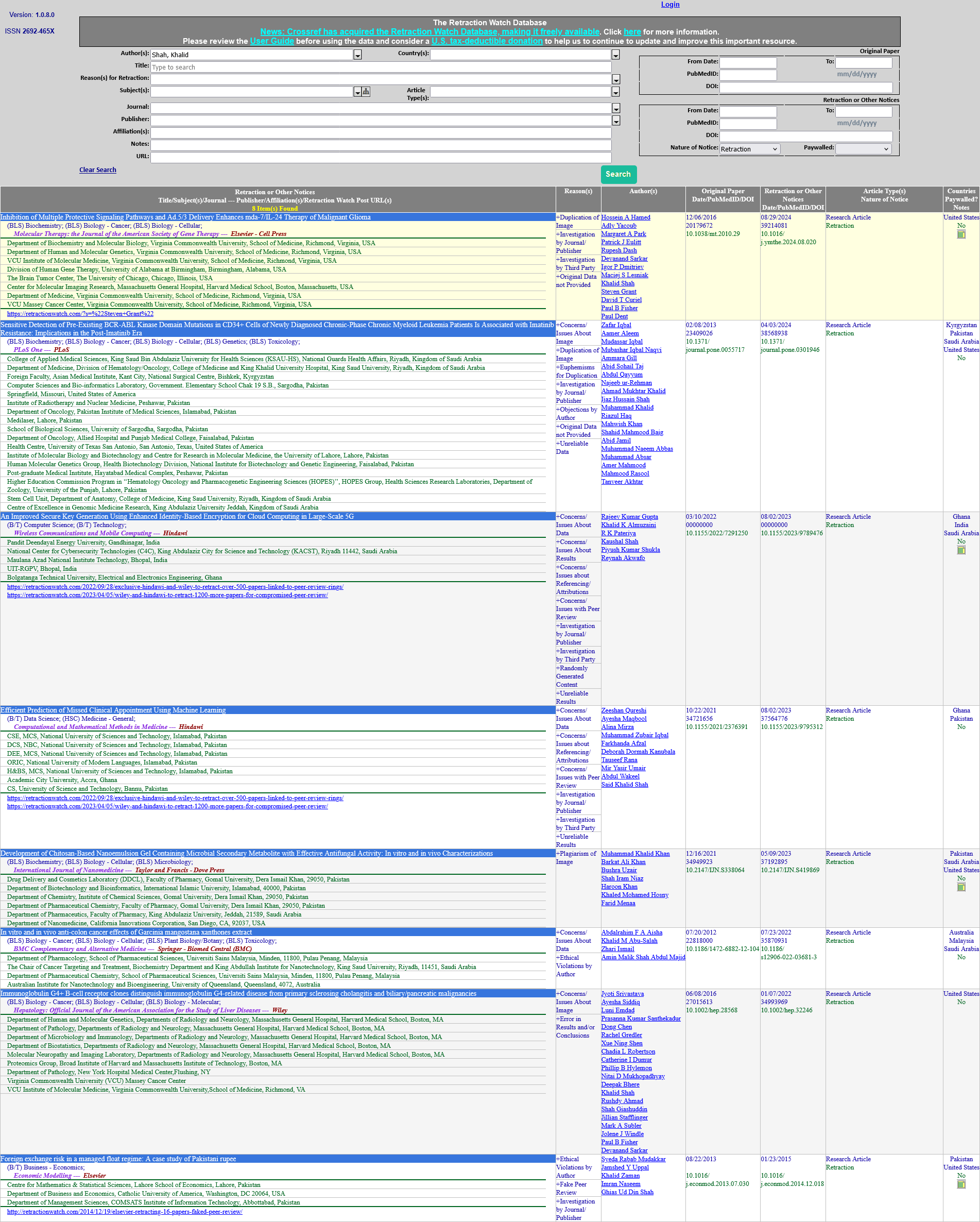Click the Author(s) list arrow icon
980x1222 pixels.
[x=357, y=55]
